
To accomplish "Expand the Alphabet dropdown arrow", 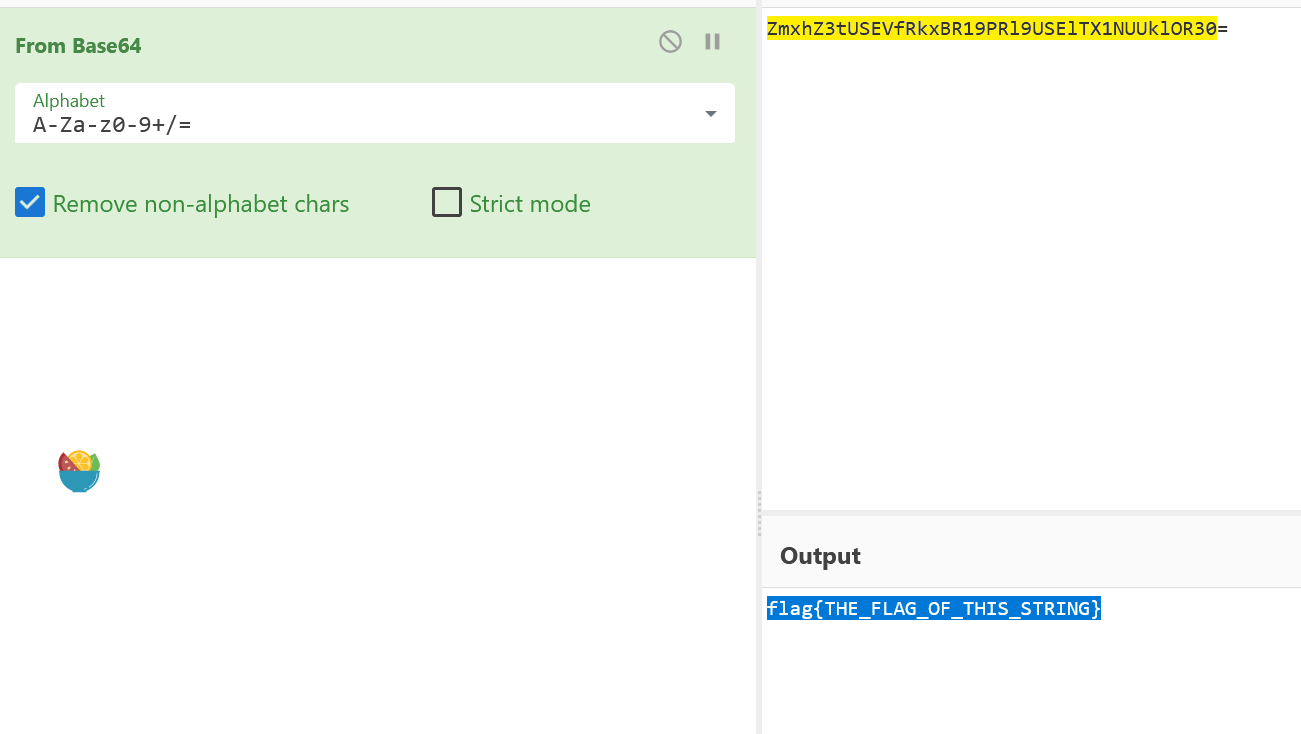I will (x=711, y=114).
